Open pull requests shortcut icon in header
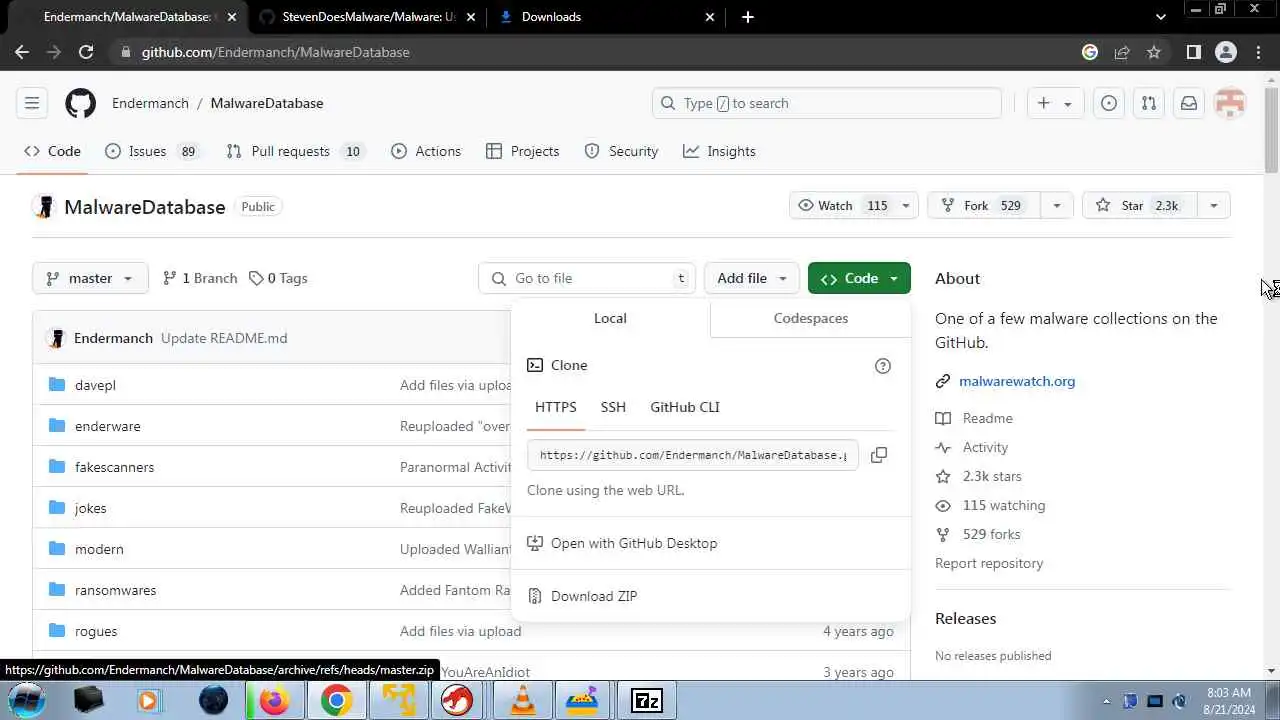The height and width of the screenshot is (720, 1280). [1149, 103]
